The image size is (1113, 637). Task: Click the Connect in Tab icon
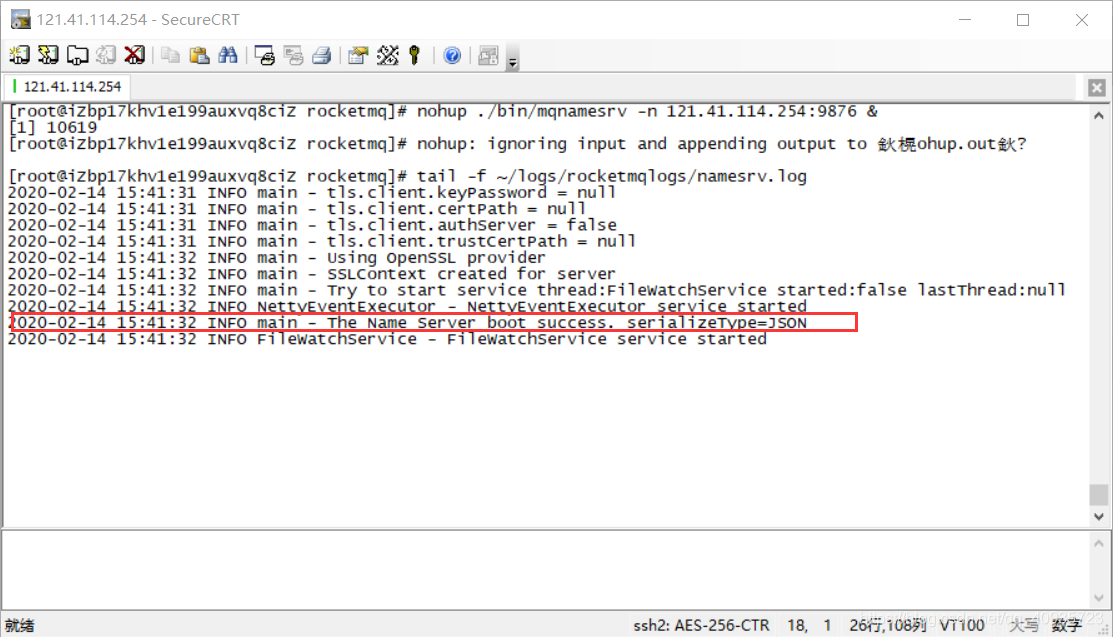point(77,55)
